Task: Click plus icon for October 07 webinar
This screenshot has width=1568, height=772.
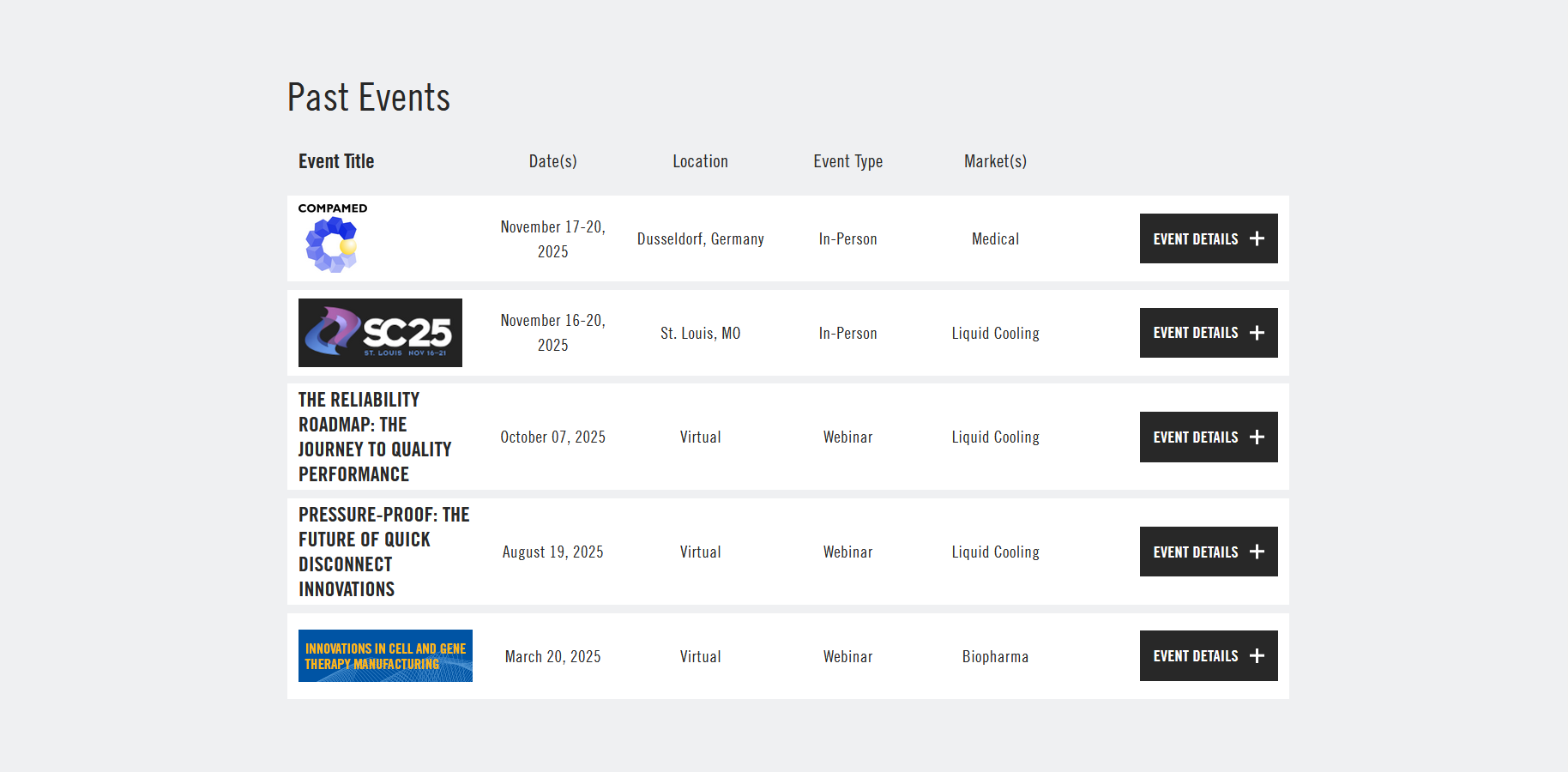Action: point(1257,437)
